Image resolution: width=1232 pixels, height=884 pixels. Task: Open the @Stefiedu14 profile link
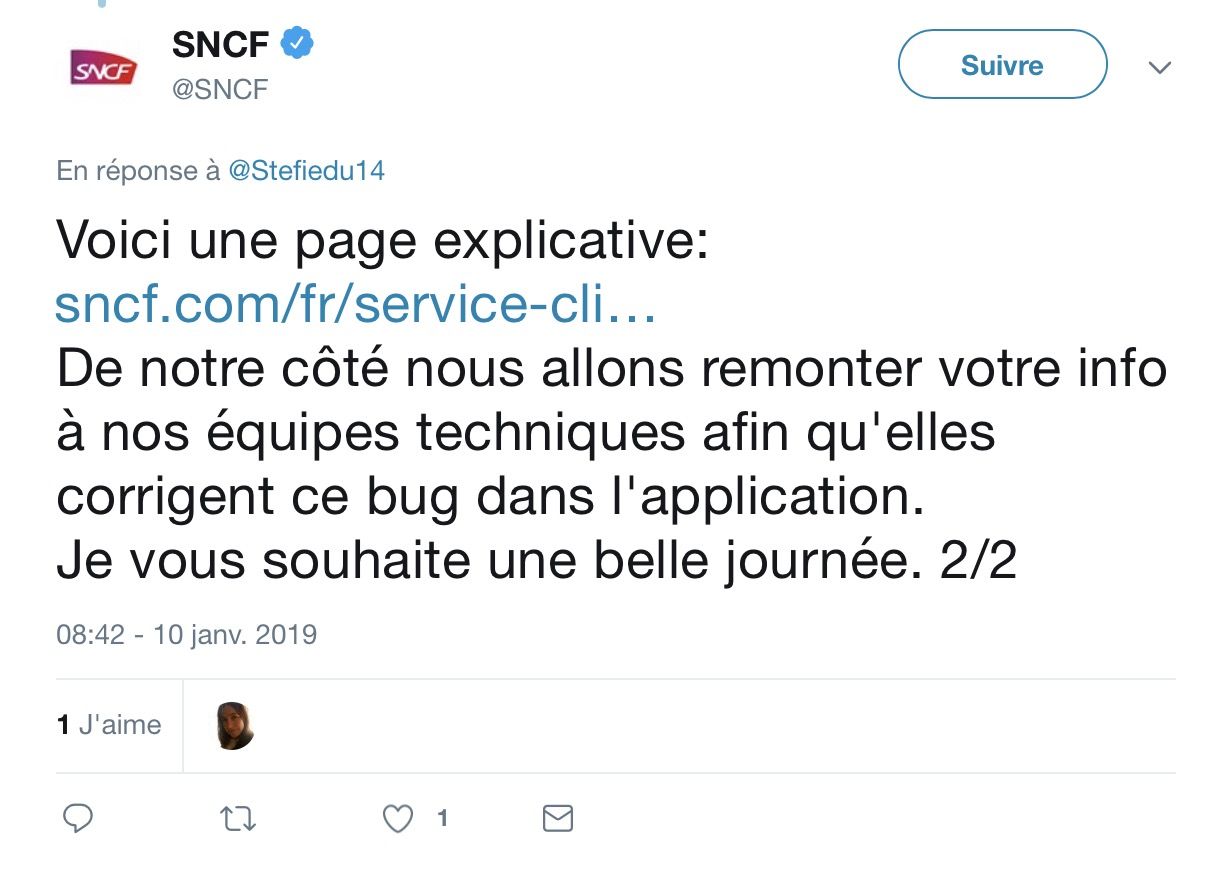pos(306,171)
